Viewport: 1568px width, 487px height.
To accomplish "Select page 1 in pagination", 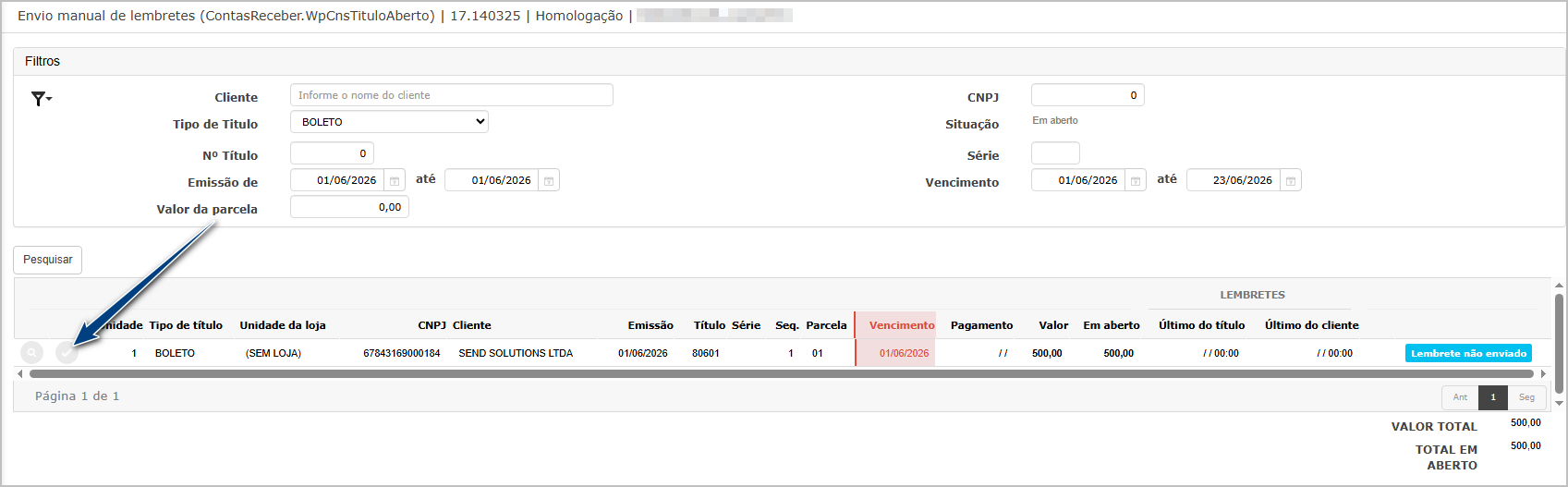I will (x=1493, y=397).
